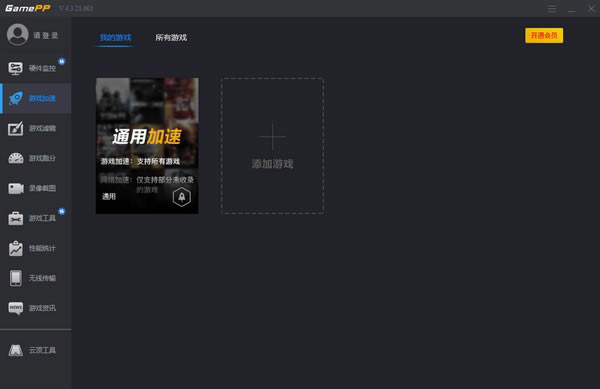This screenshot has height=389, width=600.
Task: Open the game benchmark gauge icon
Action: click(16, 158)
